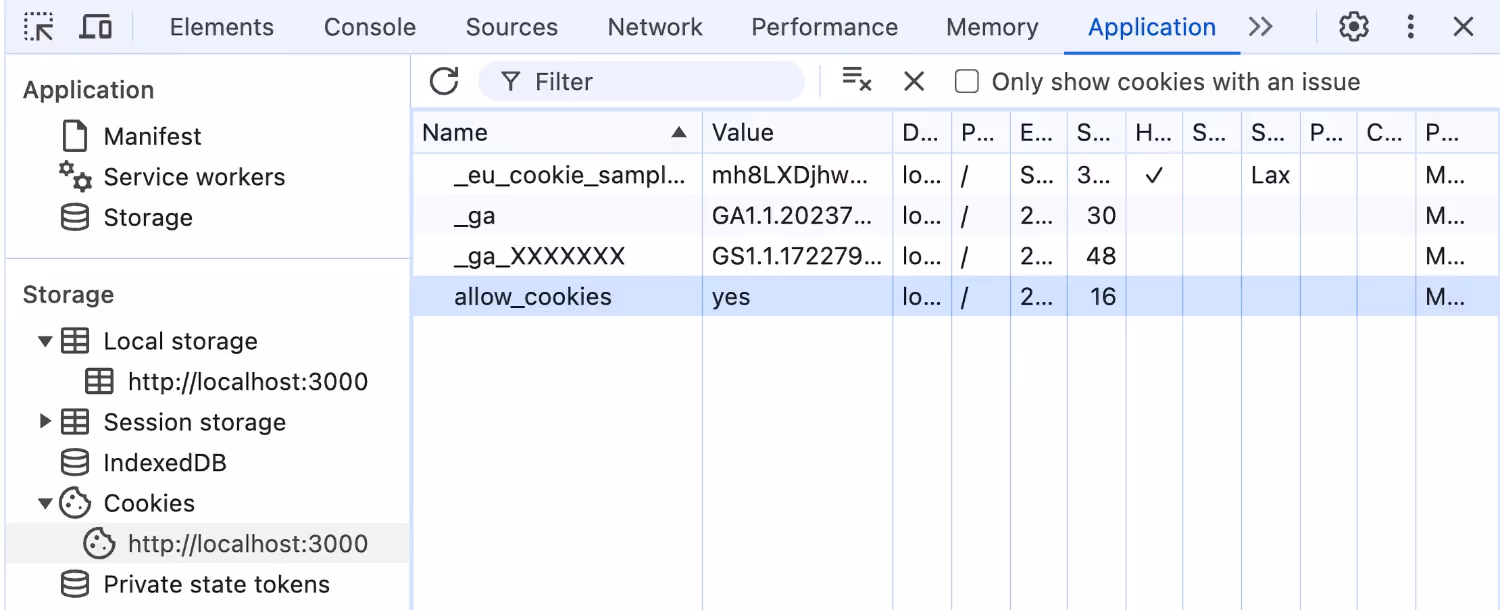Image resolution: width=1500 pixels, height=610 pixels.
Task: Open the customize DevTools three-dot menu
Action: point(1410,27)
